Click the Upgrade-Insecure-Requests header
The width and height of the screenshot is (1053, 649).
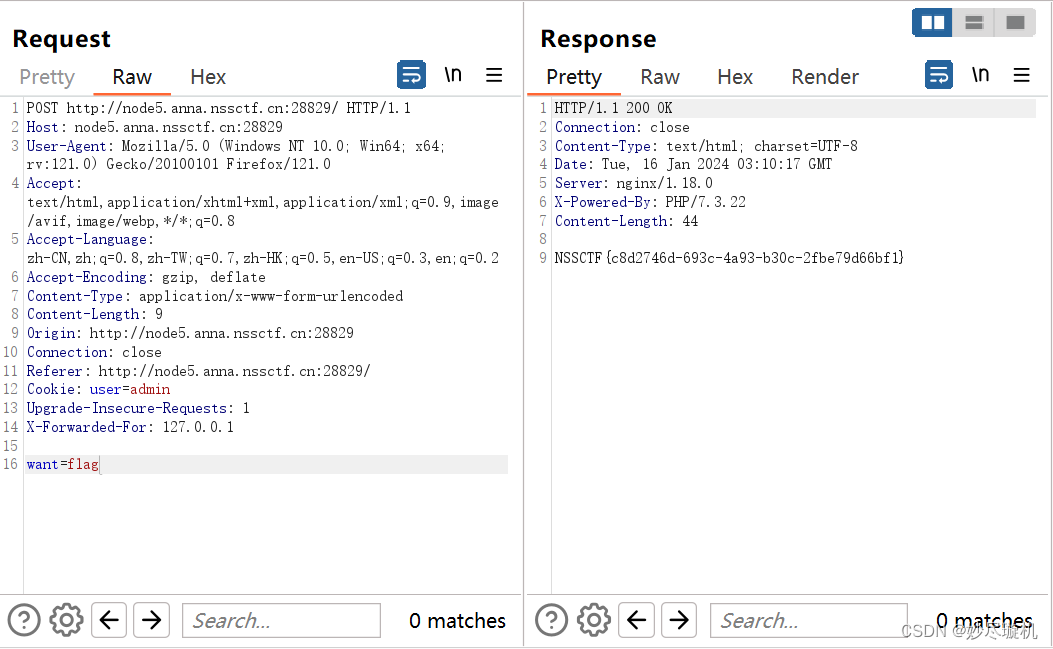138,408
